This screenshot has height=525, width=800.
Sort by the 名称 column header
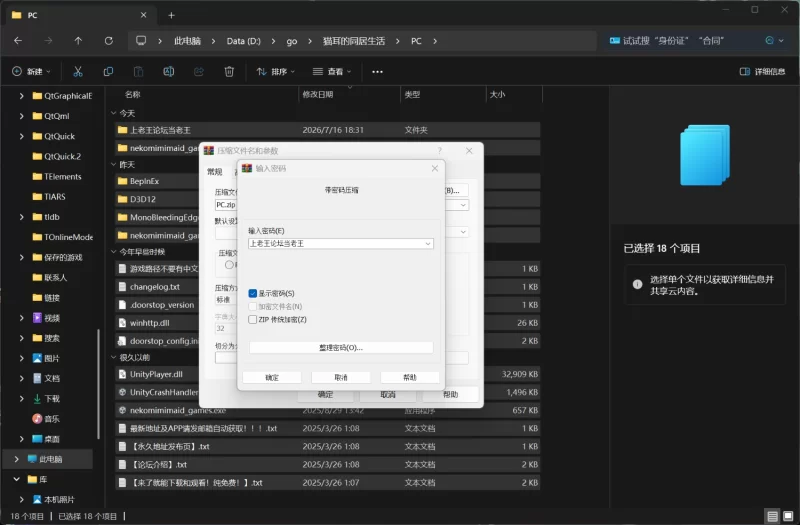[133, 94]
